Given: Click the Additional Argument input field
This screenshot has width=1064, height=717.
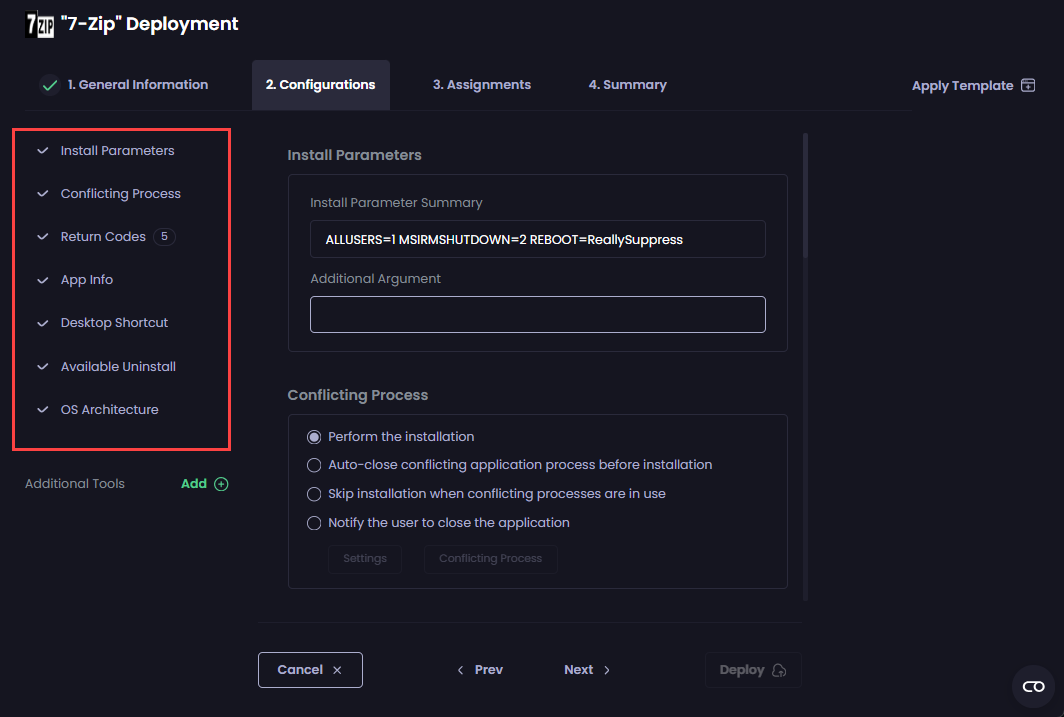Looking at the screenshot, I should point(537,314).
